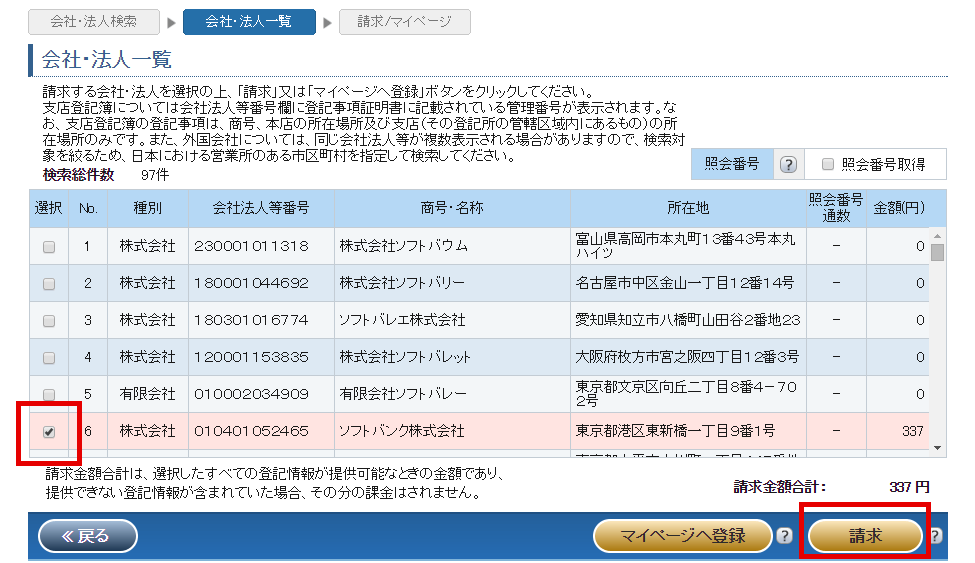The image size is (975, 563).
Task: Select checkbox for 株式会社ソフトバウム row
Action: click(49, 247)
